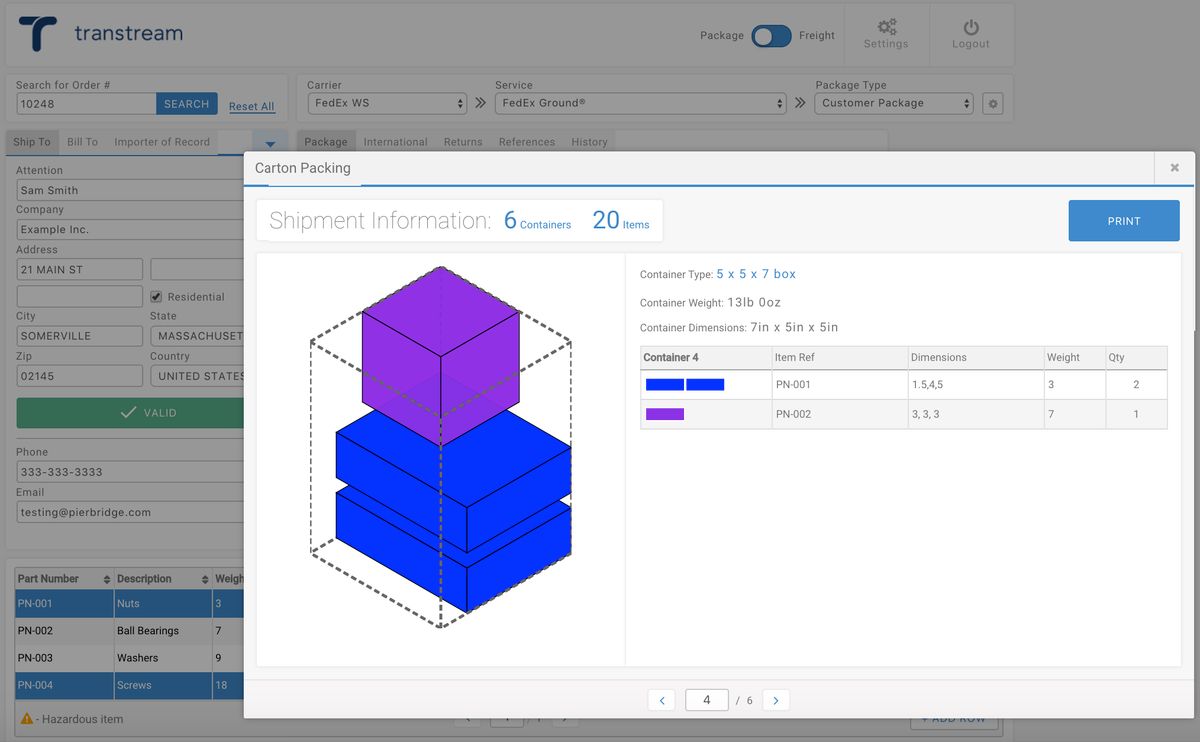Screen dimensions: 1200x742
Task: Click the Logout power icon
Action: click(x=970, y=28)
